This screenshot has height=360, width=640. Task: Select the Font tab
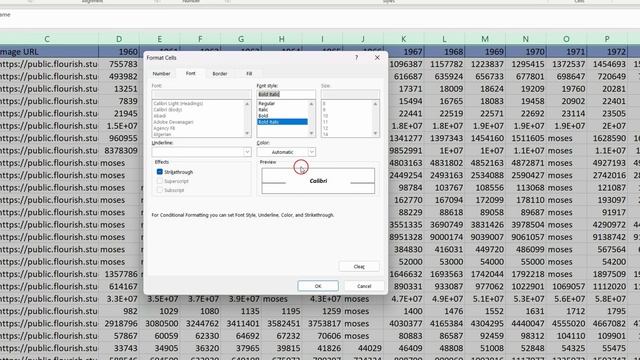pos(191,73)
